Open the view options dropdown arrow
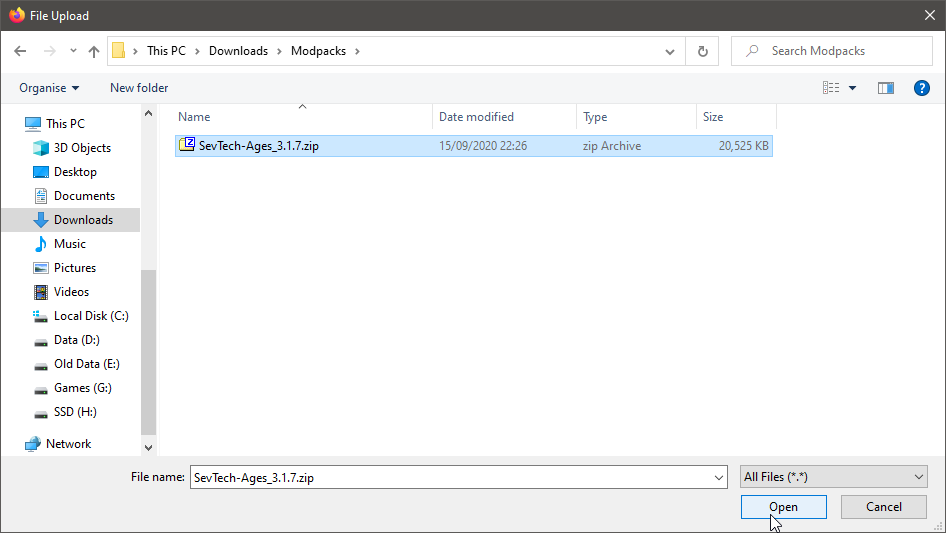 [852, 88]
